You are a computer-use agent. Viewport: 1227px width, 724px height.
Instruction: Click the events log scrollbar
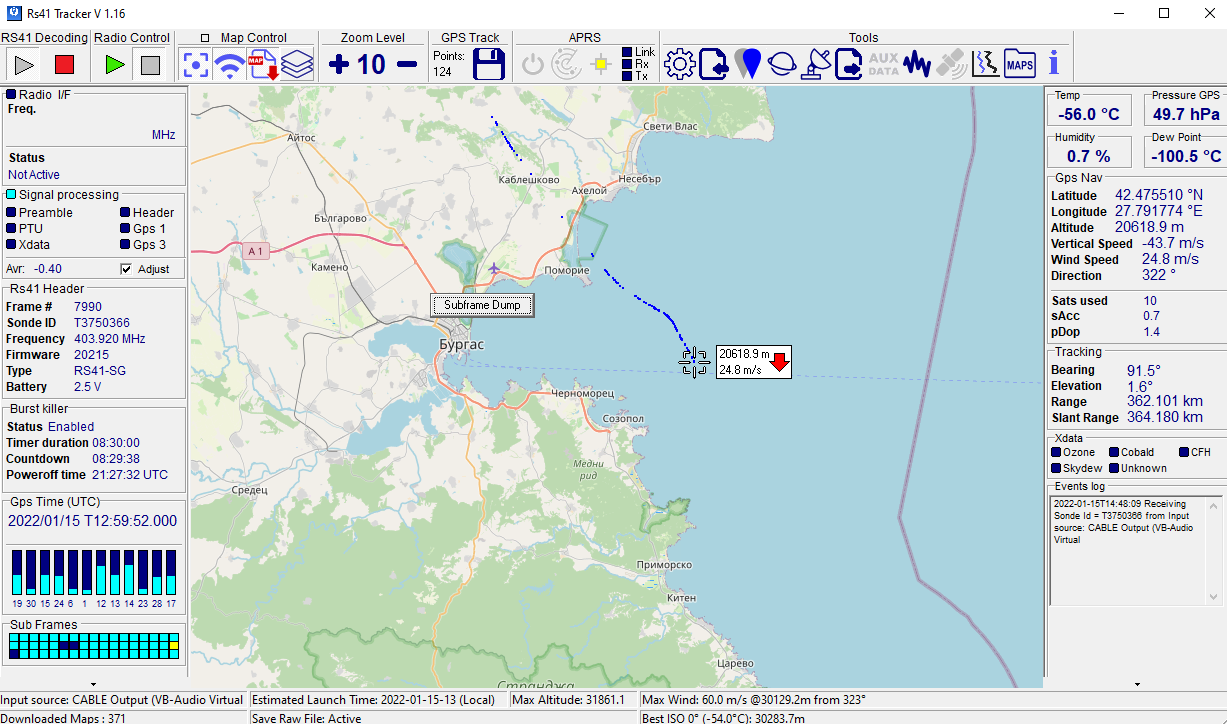(1214, 550)
